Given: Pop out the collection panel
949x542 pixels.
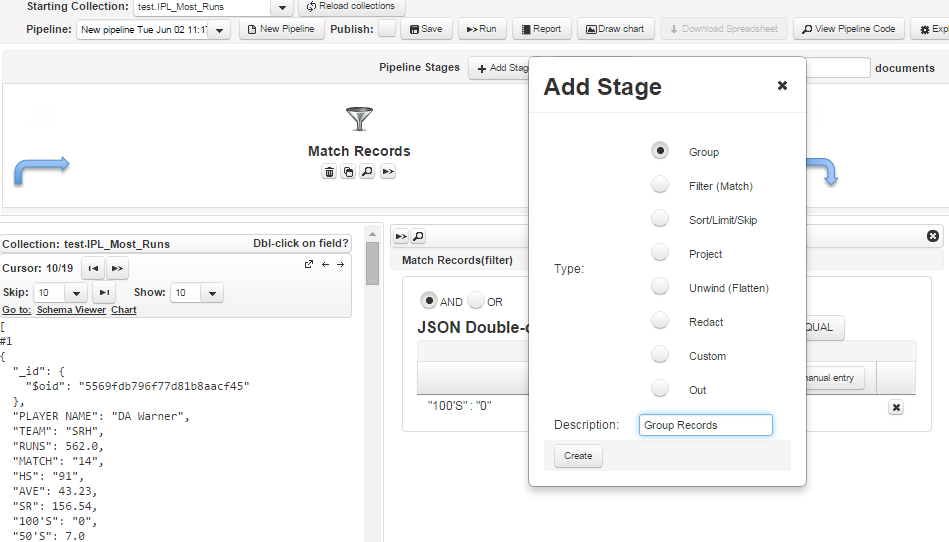Looking at the screenshot, I should coord(309,265).
